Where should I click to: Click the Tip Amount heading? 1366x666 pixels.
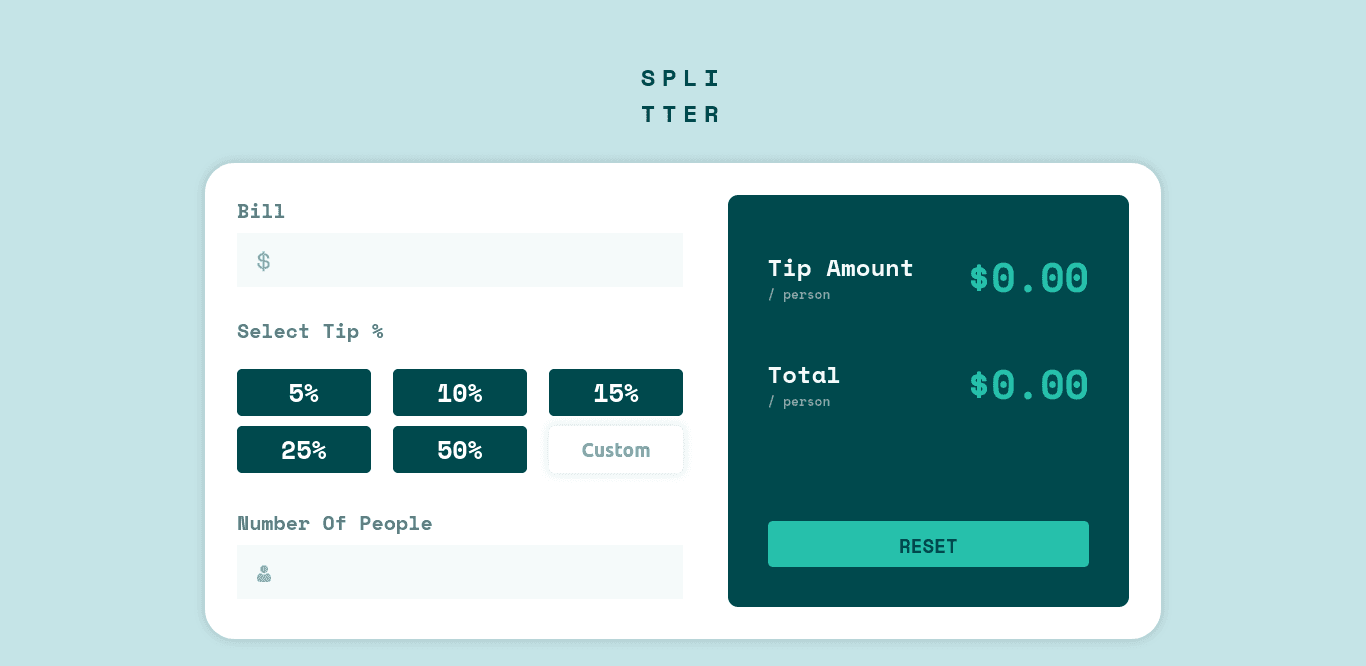[x=841, y=268]
